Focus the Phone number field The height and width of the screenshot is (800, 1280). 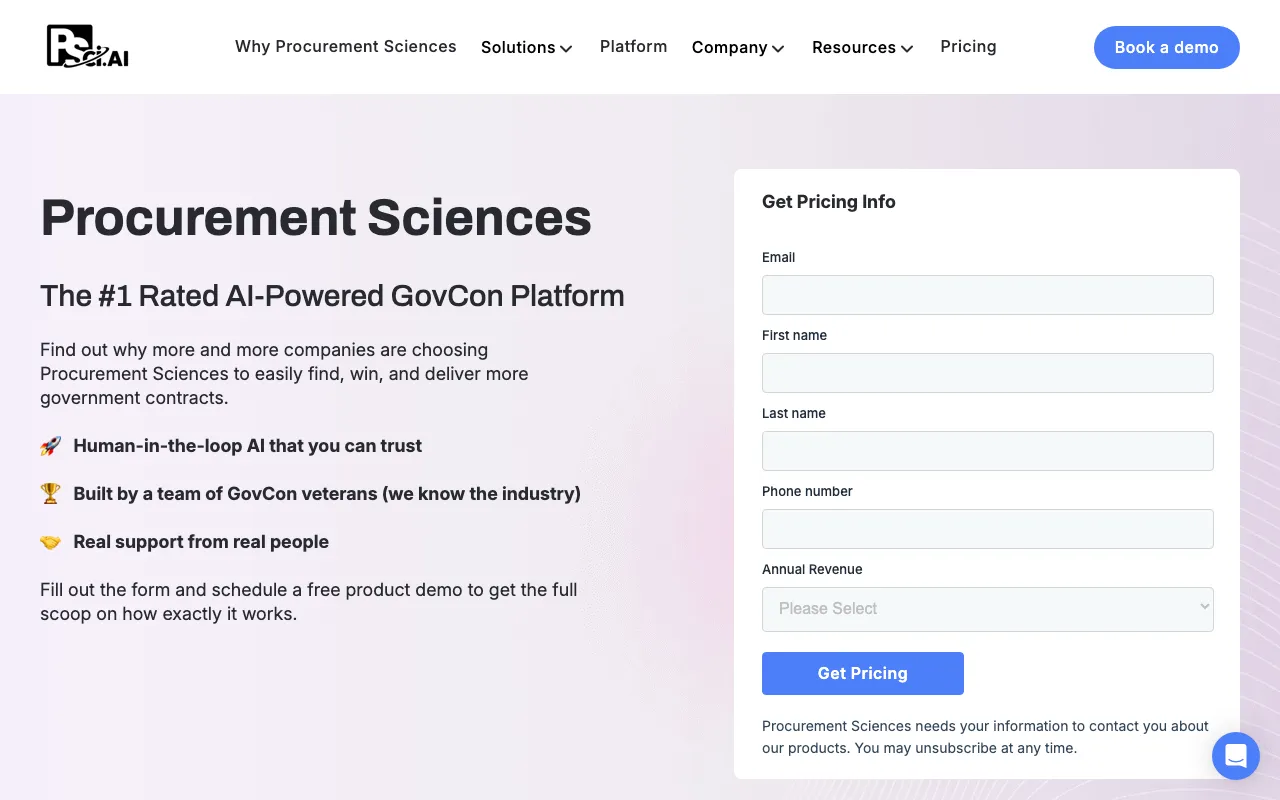tap(988, 529)
